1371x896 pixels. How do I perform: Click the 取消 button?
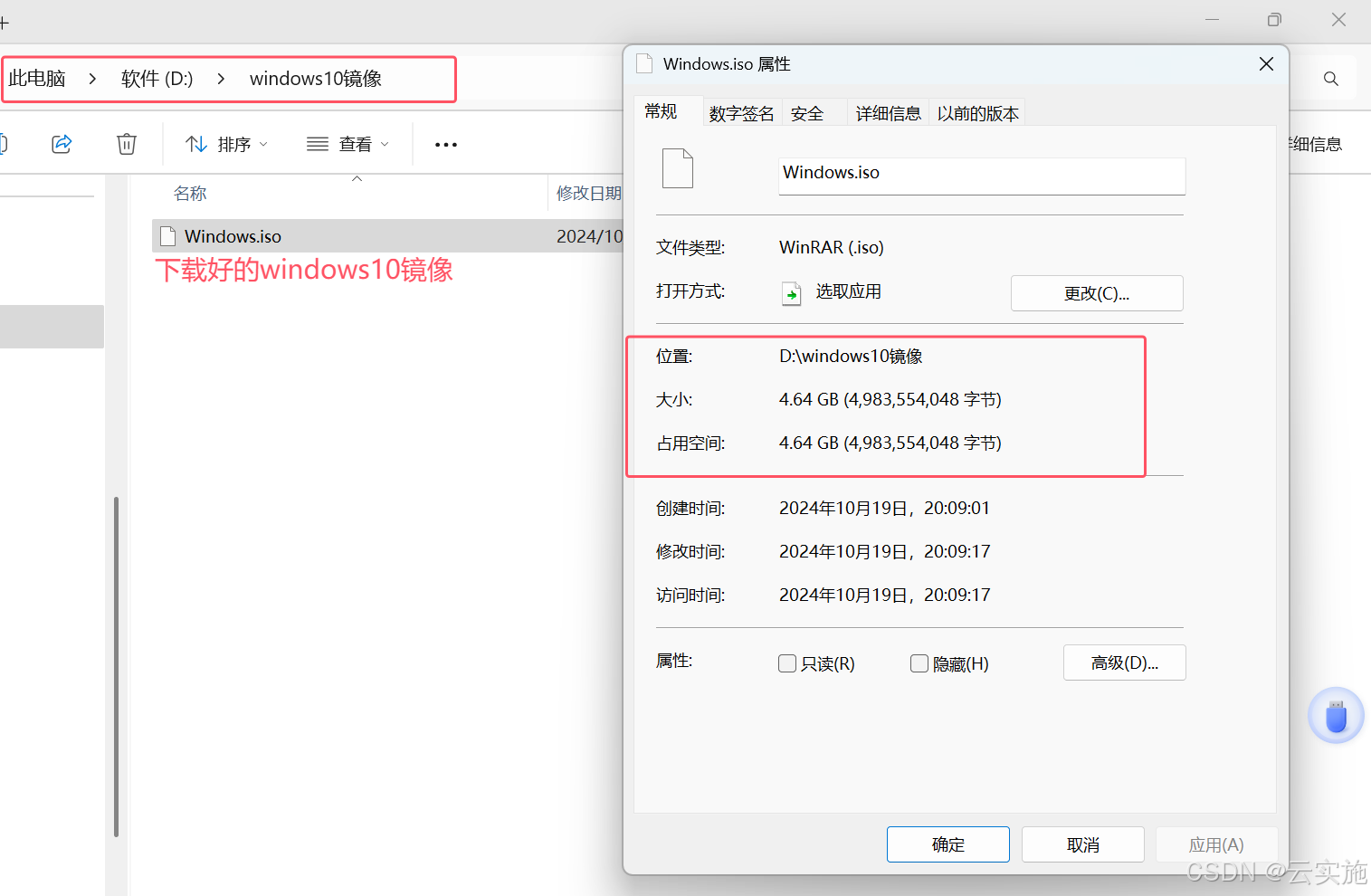click(1083, 844)
